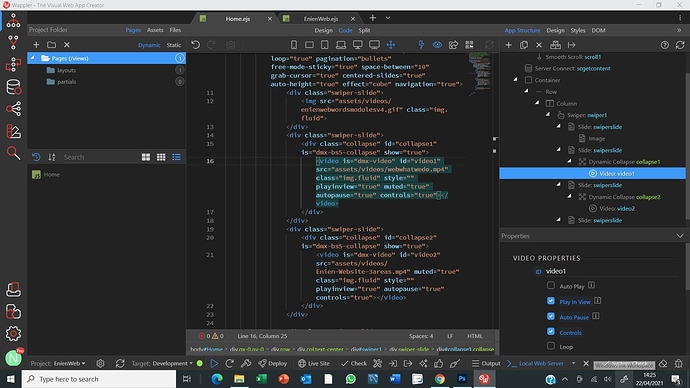
Task: Click the Run play icon in bottom bar
Action: click(x=214, y=363)
